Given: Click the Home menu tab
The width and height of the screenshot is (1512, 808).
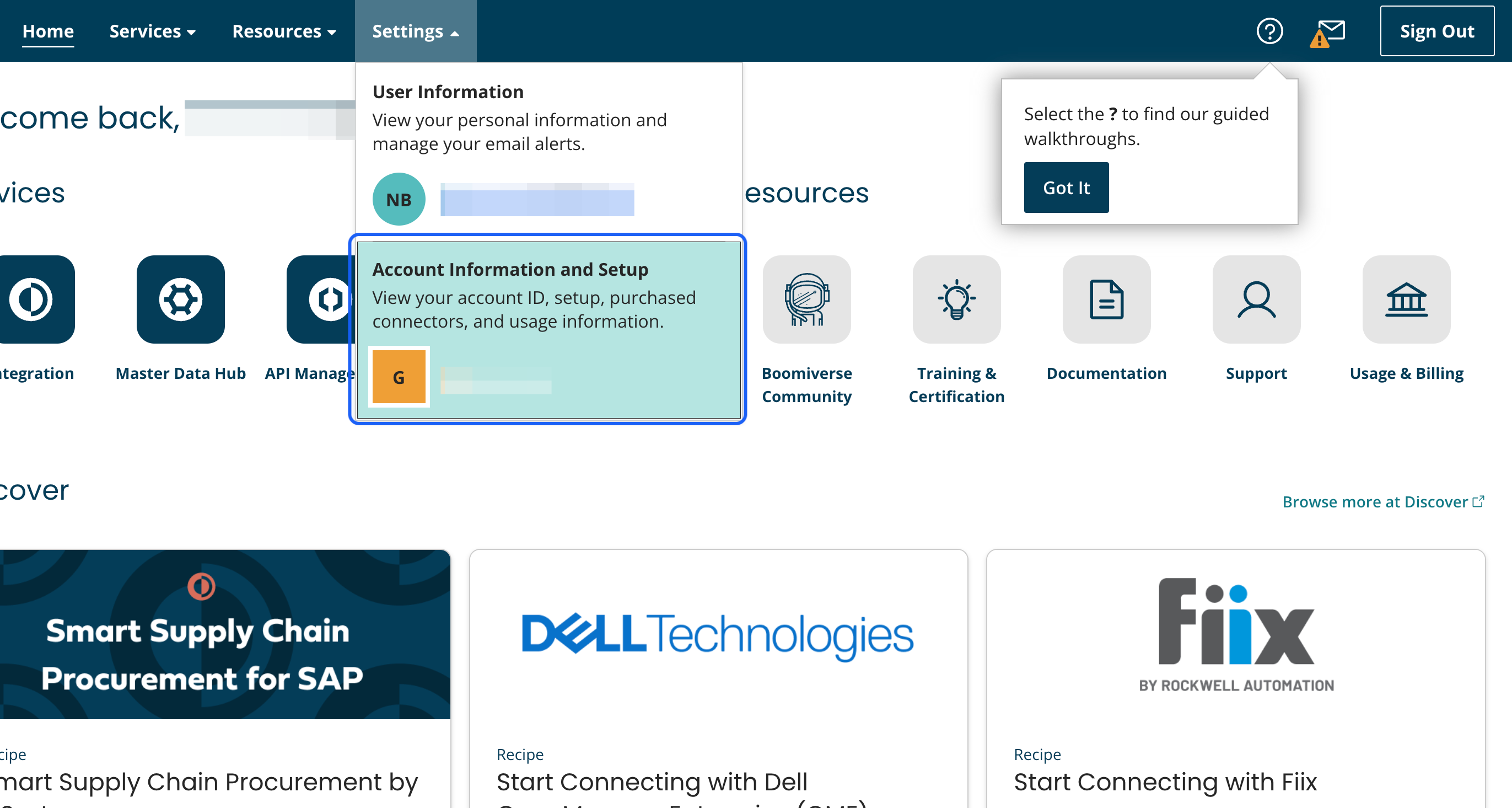Looking at the screenshot, I should point(47,31).
